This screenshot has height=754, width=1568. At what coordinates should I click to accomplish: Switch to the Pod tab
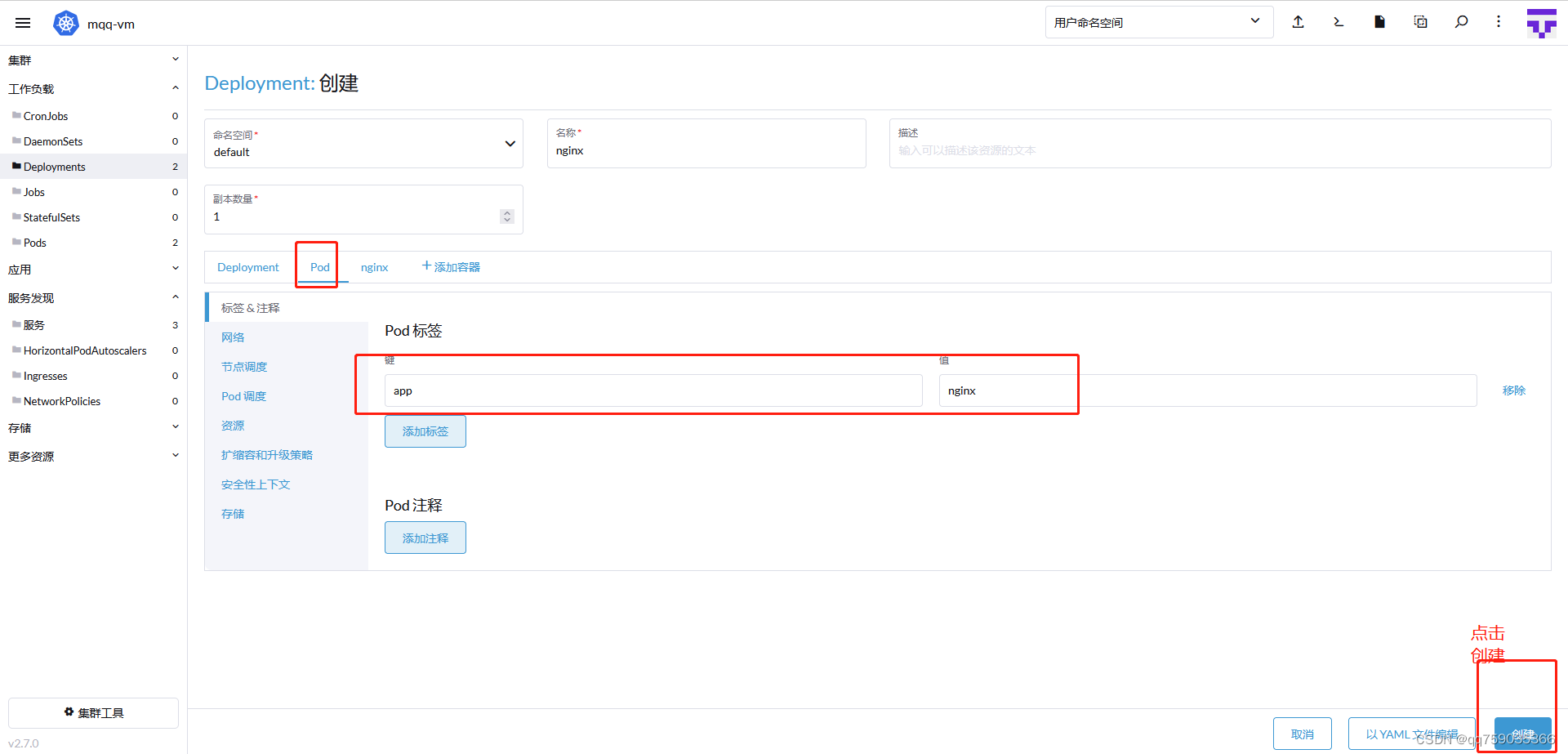pyautogui.click(x=320, y=267)
